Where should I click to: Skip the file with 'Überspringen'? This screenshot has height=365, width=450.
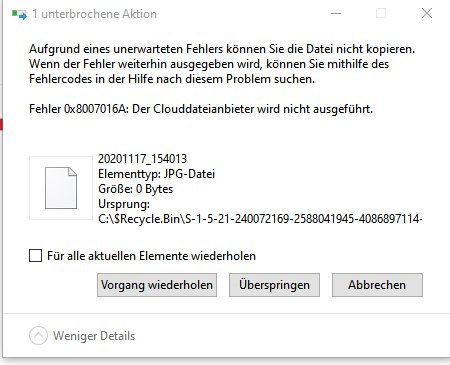[x=274, y=285]
